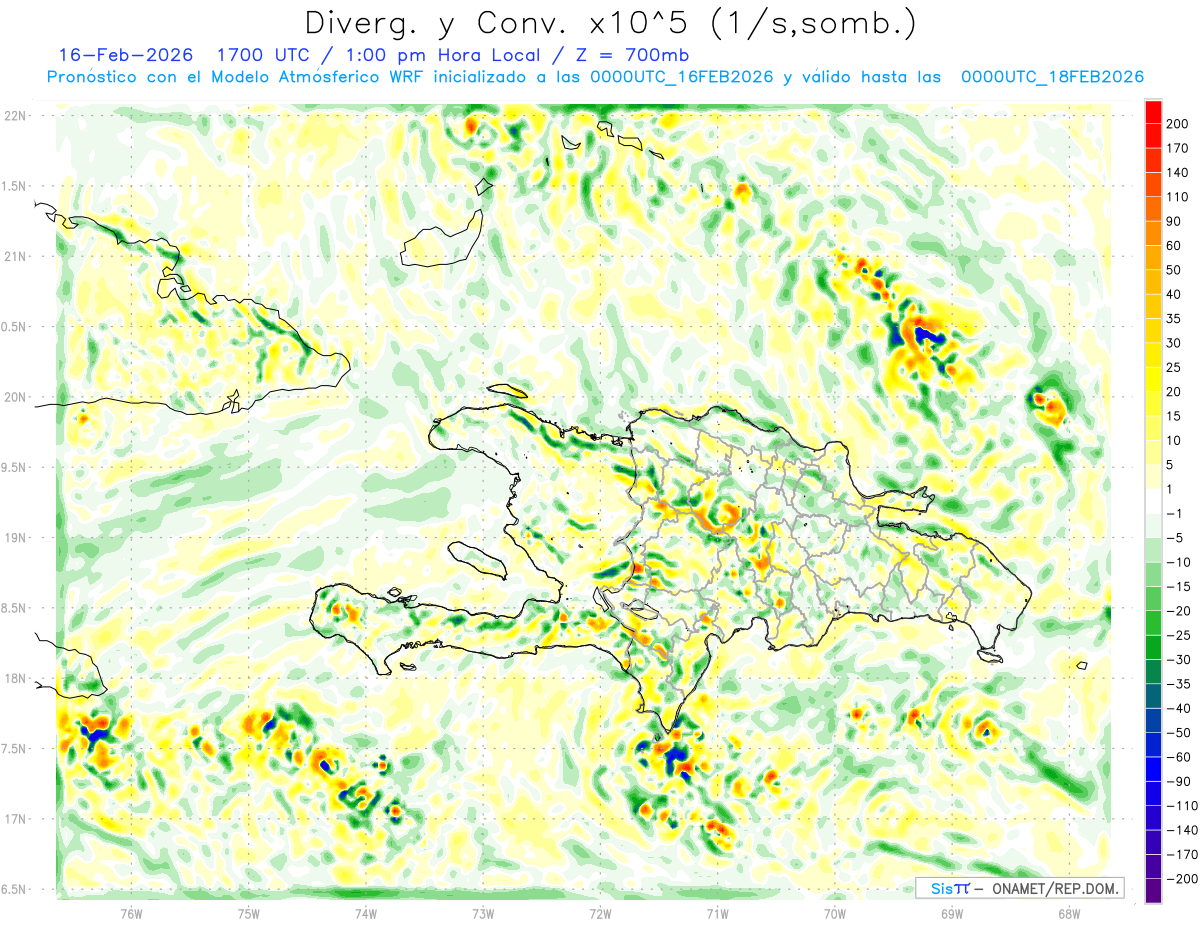Click the "21N" latitude label
Image resolution: width=1200 pixels, height=927 pixels.
[x=15, y=256]
